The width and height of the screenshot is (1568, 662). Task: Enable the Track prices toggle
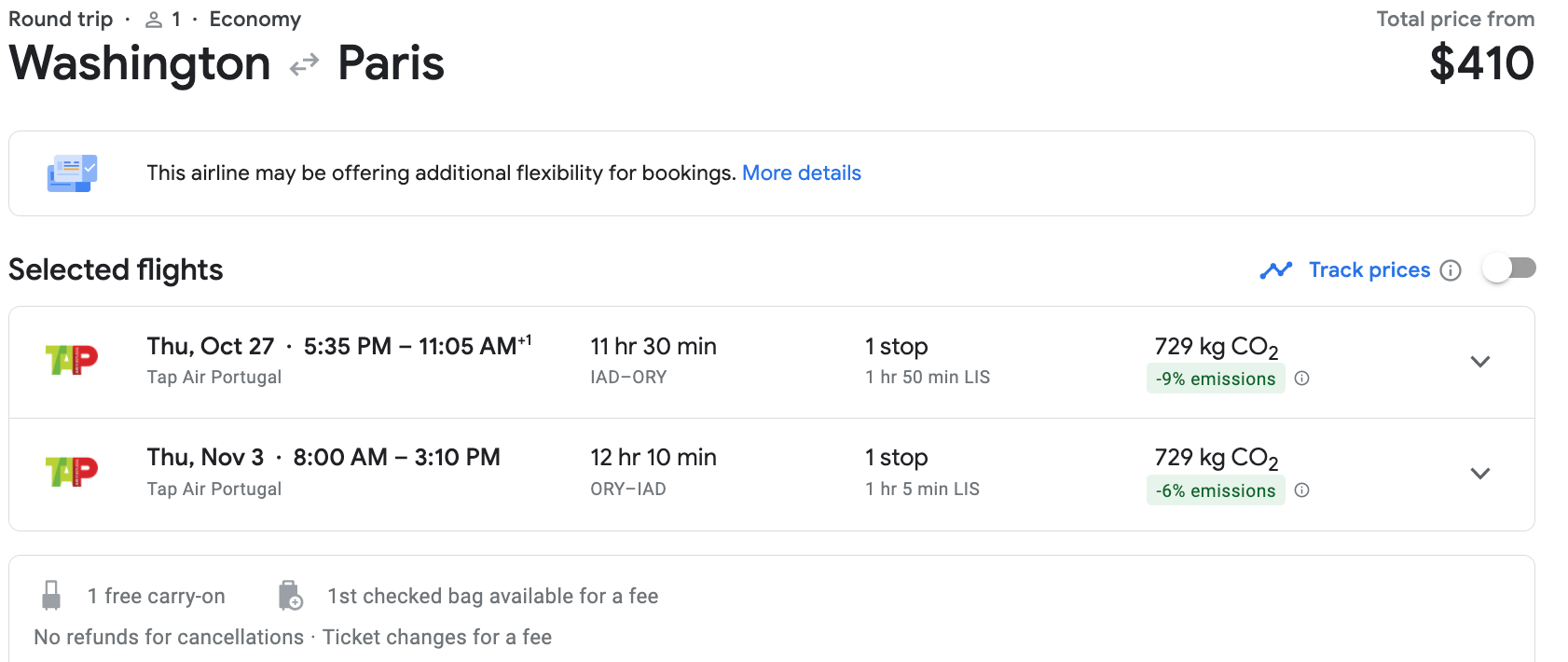(x=1509, y=269)
